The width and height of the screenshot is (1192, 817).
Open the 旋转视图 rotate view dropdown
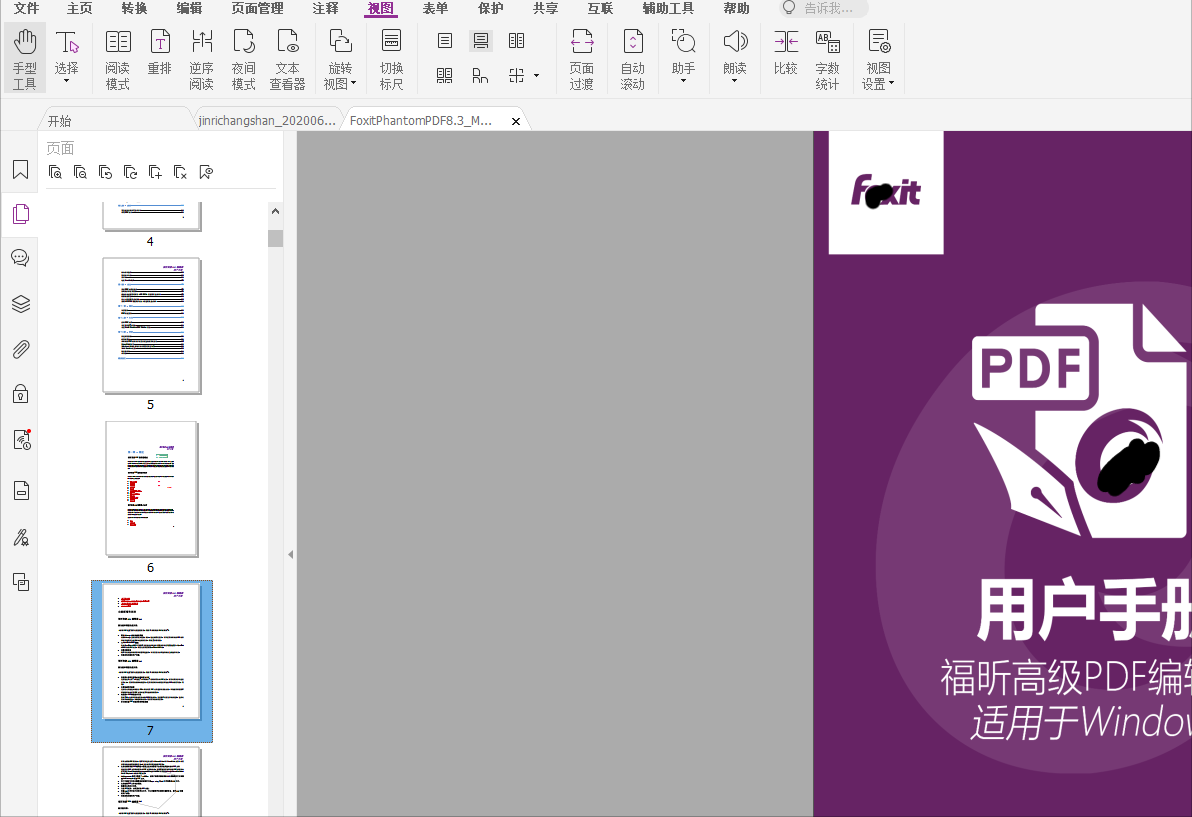[x=340, y=59]
